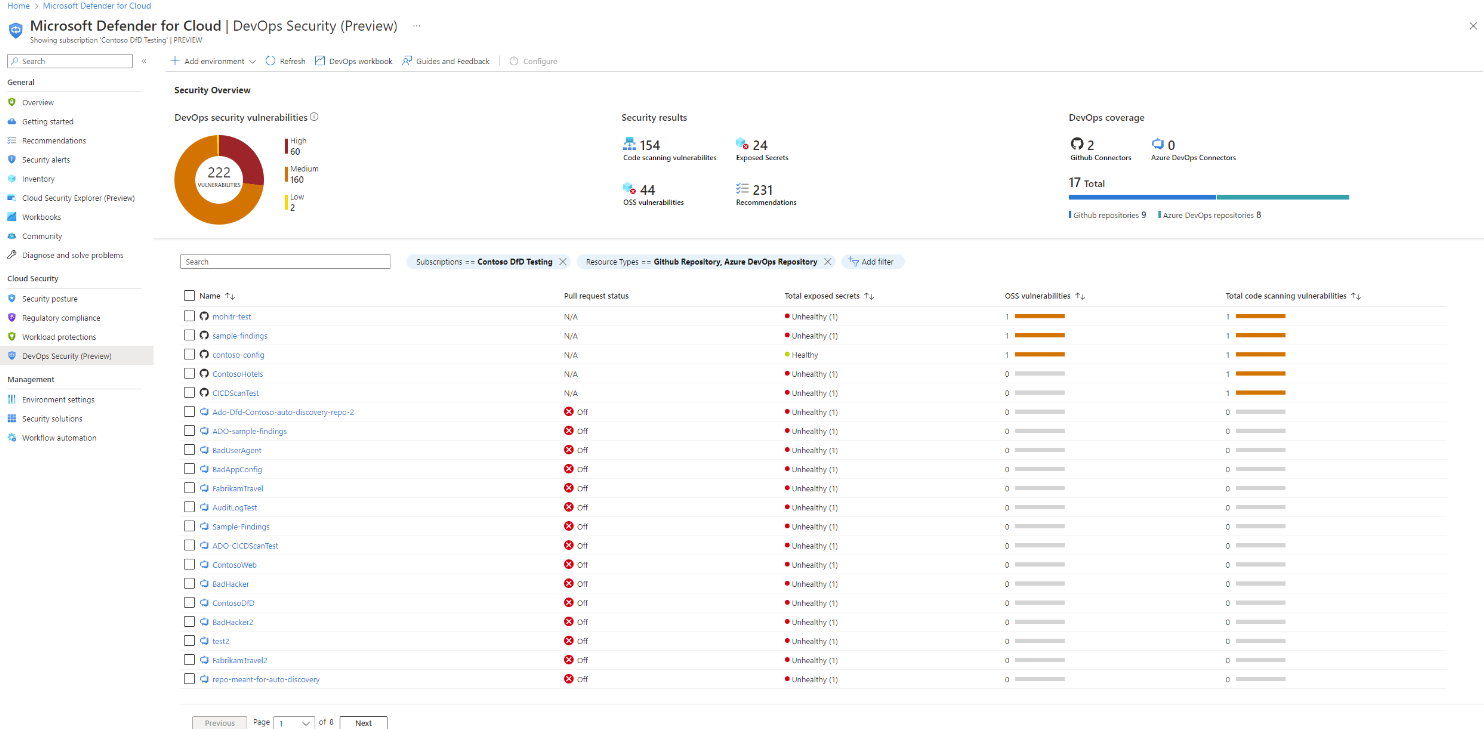Select the ContosoHotels row checkbox
1484x729 pixels.
(189, 374)
